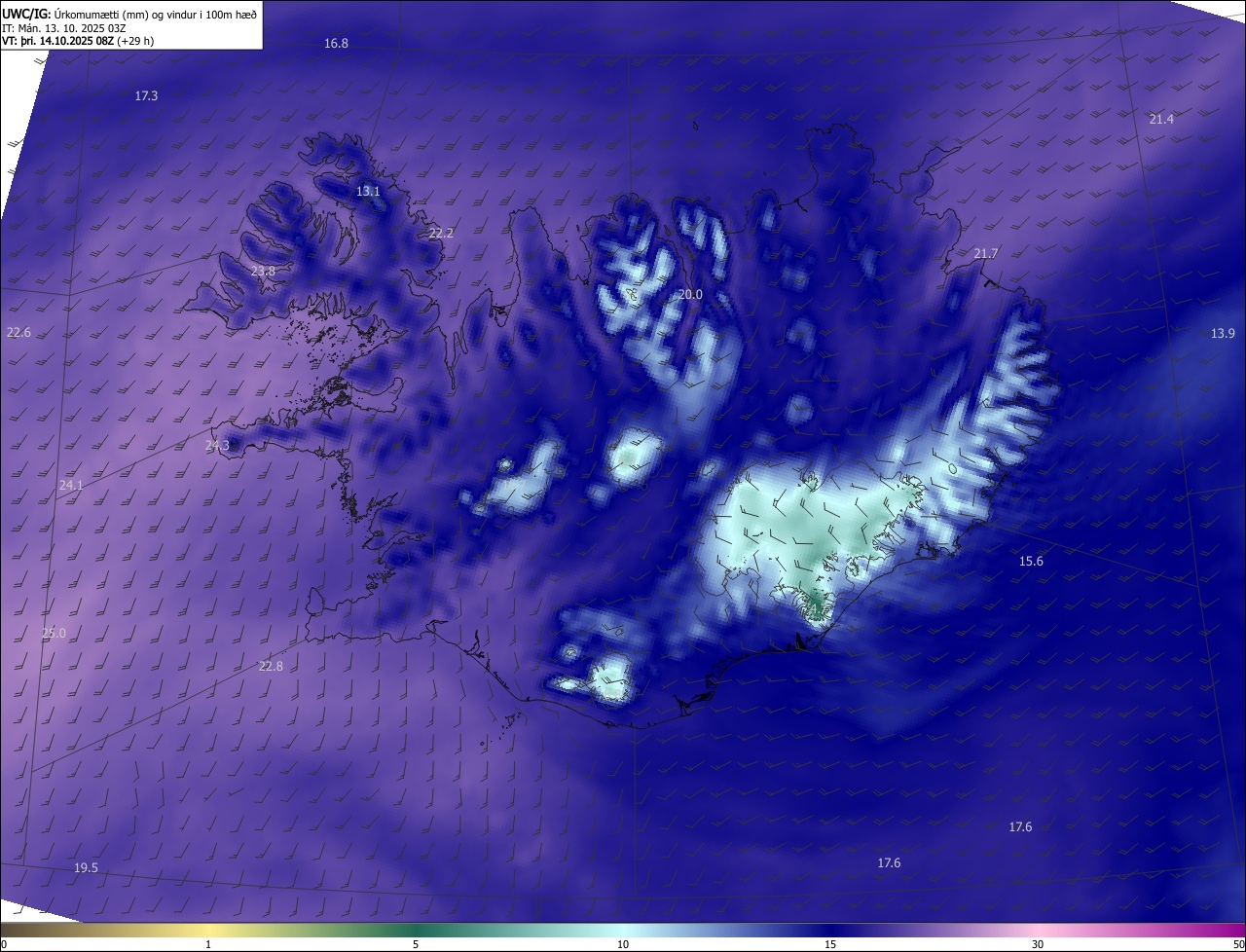Select the 21.4 wind value label
The image size is (1246, 952).
(1161, 119)
